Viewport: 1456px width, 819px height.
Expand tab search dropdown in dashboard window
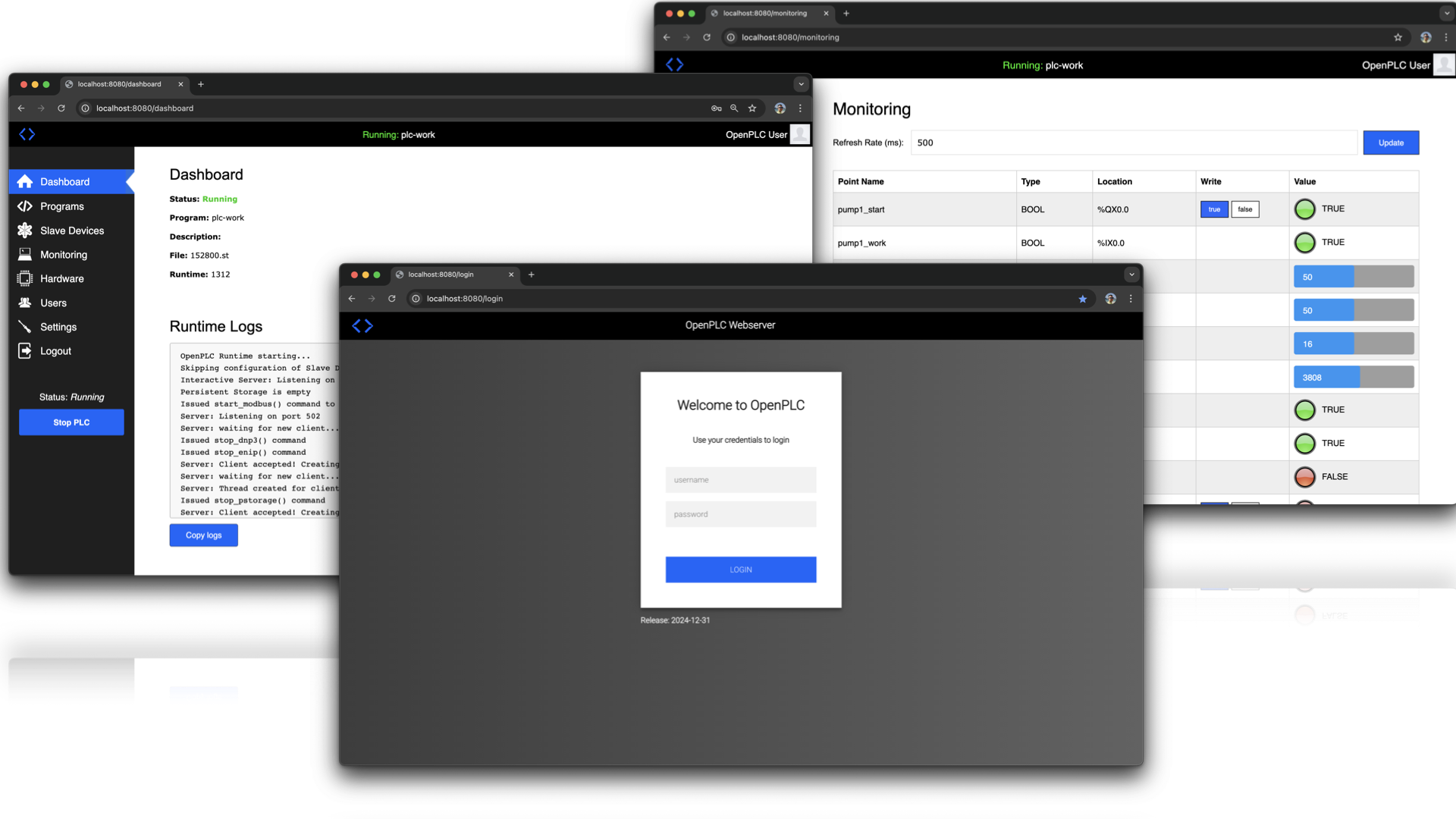[x=801, y=84]
